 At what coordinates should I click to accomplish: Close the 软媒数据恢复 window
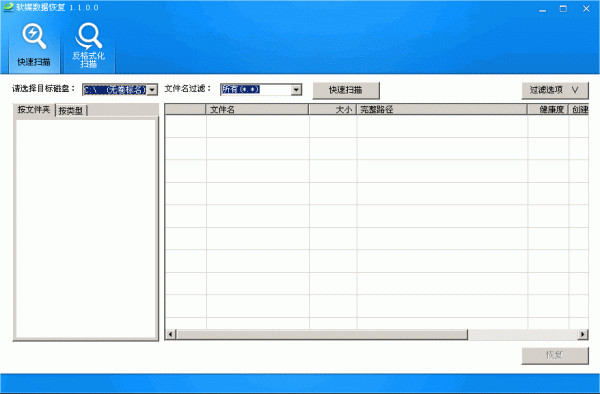[586, 8]
